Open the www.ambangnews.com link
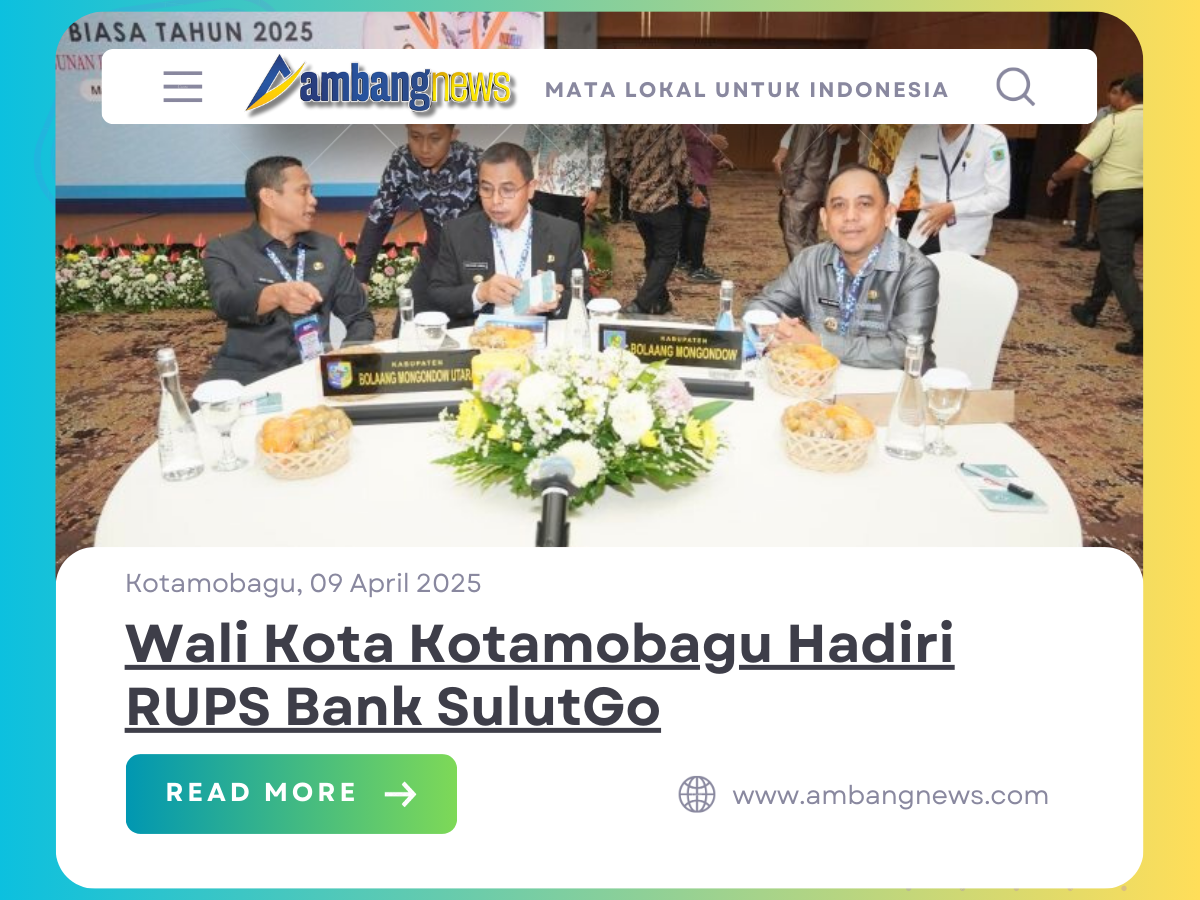This screenshot has height=900, width=1200. 890,796
